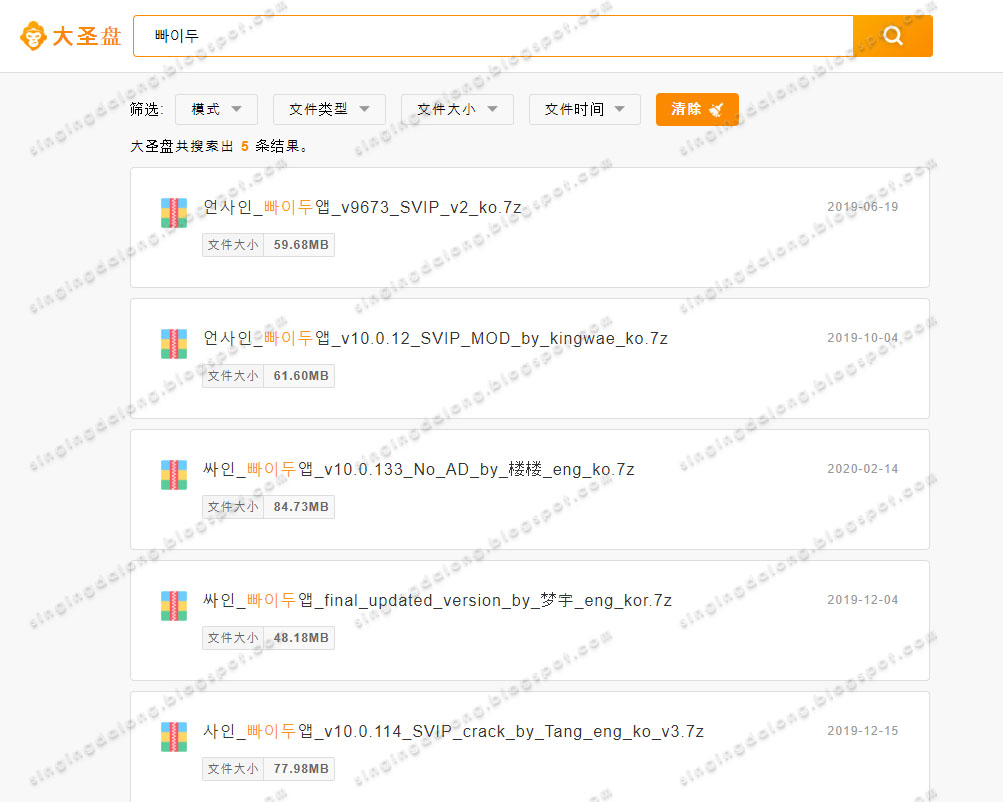Click the archive icon of the kingwae file
The image size is (1003, 802).
[174, 344]
